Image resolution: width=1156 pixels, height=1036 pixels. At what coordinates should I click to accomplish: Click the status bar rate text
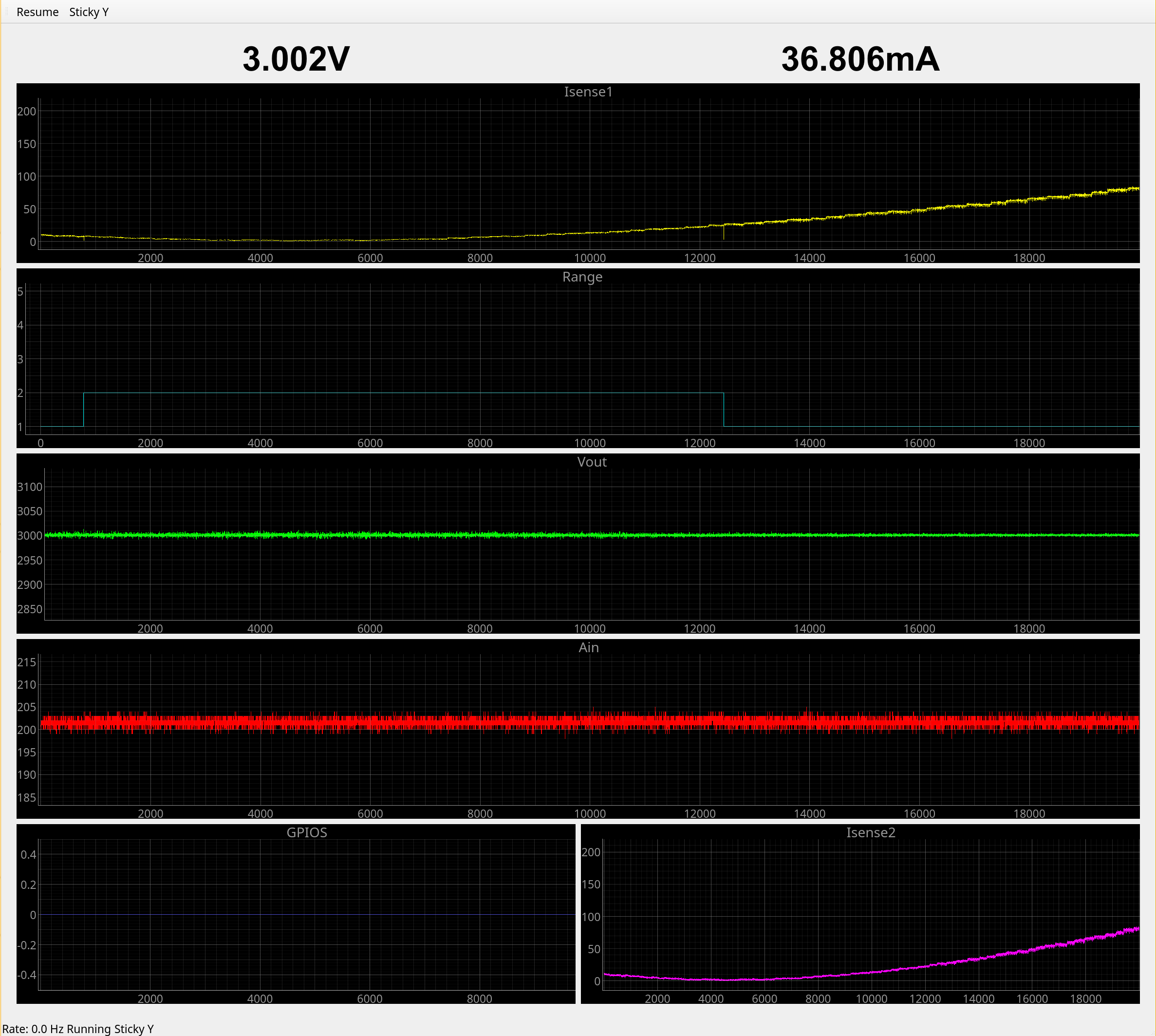coord(78,1029)
